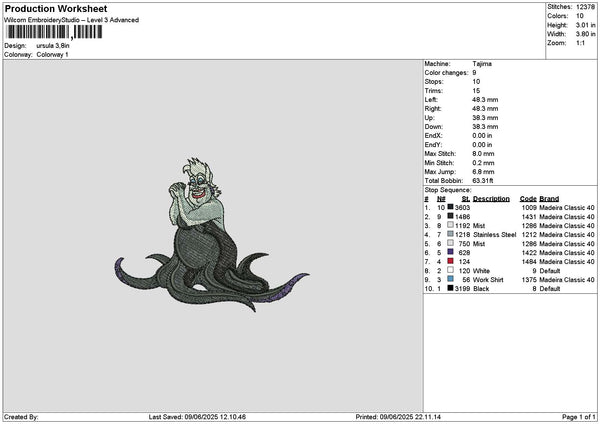Click the Height value '3.01 in'
Screen dimensions: 600x424
tap(585, 25)
